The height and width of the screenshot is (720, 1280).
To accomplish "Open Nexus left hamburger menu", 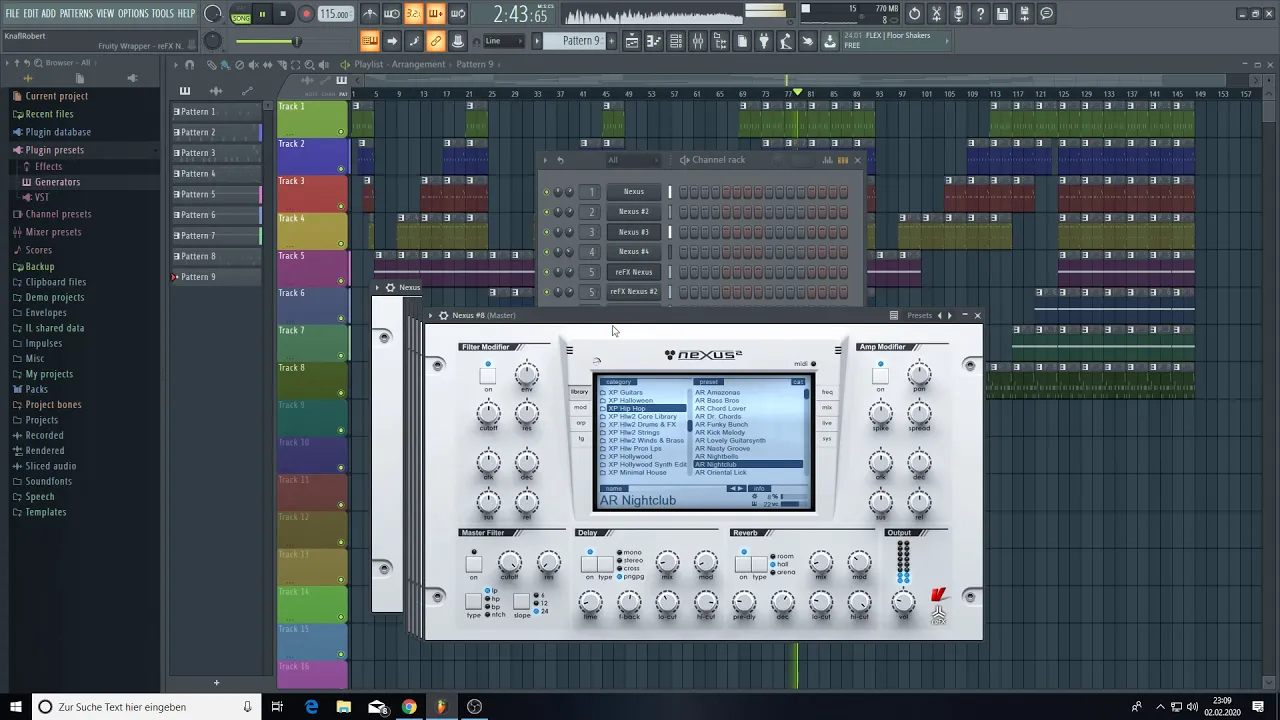I will 569,351.
